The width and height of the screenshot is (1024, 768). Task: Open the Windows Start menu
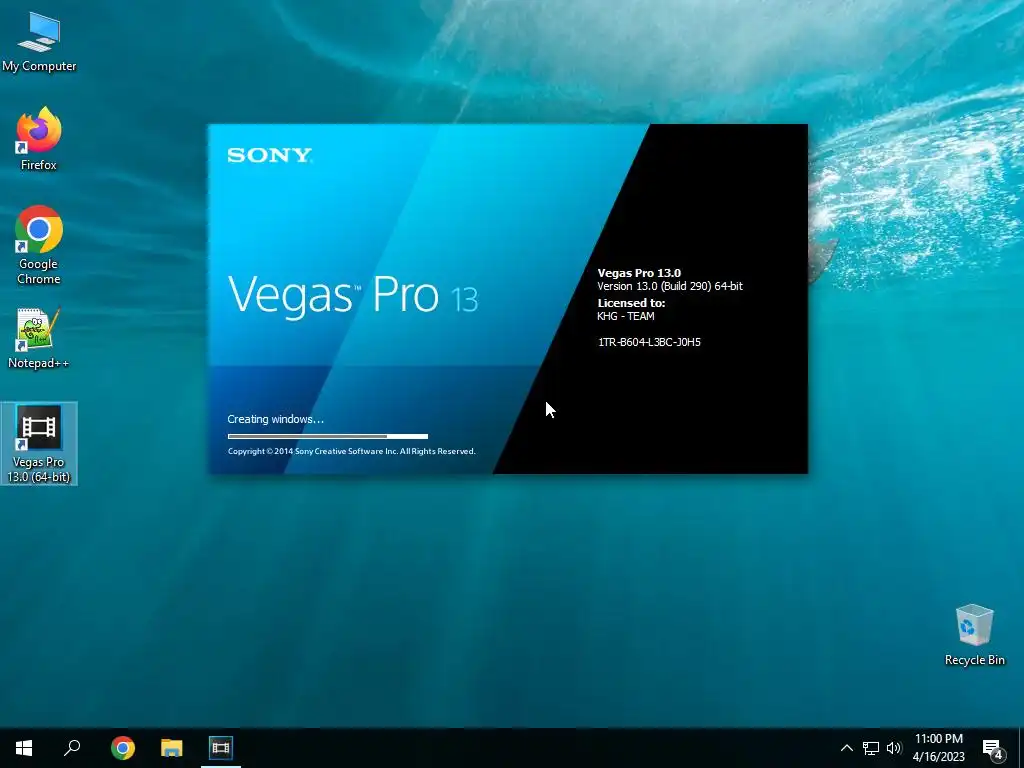[24, 748]
